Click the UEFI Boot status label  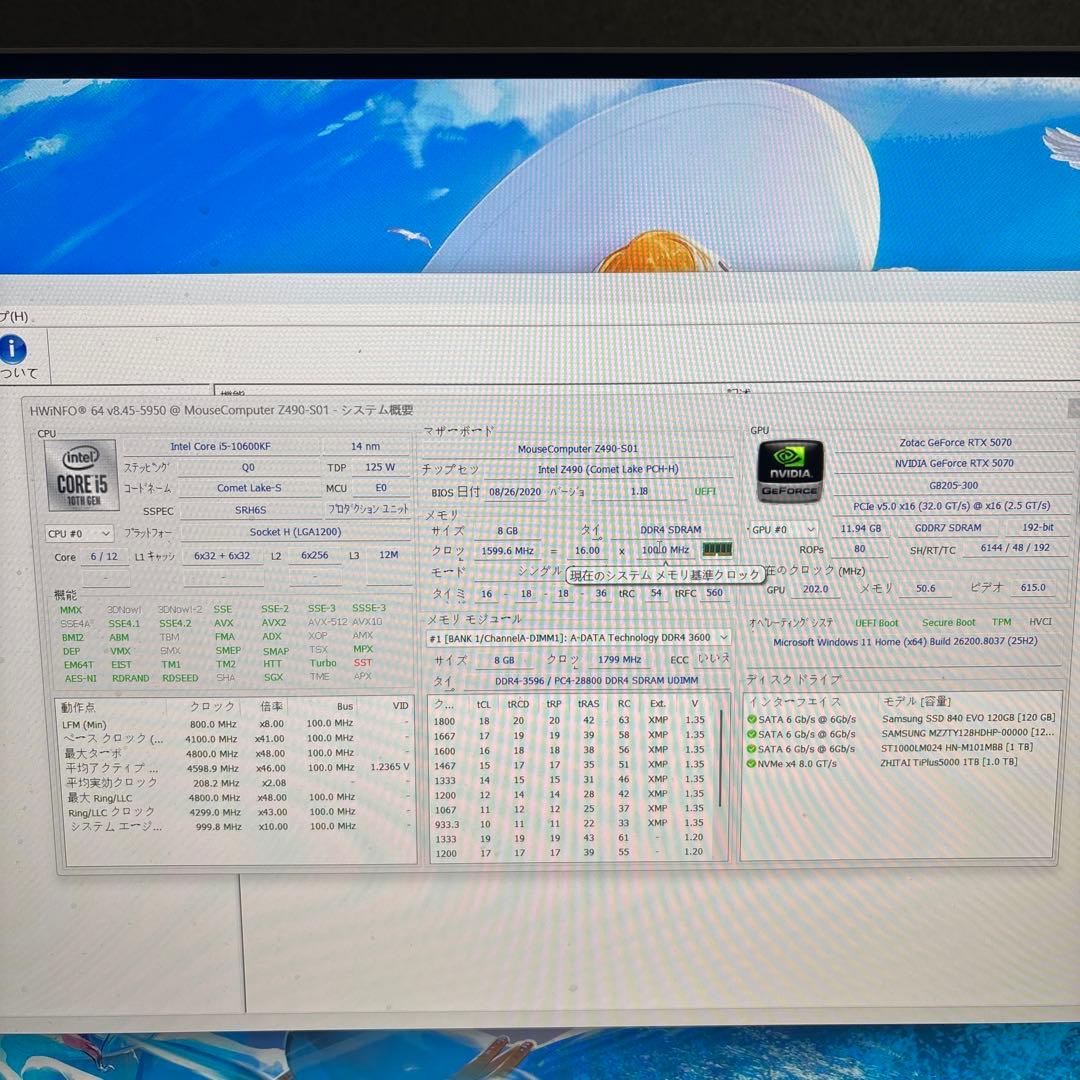[876, 623]
